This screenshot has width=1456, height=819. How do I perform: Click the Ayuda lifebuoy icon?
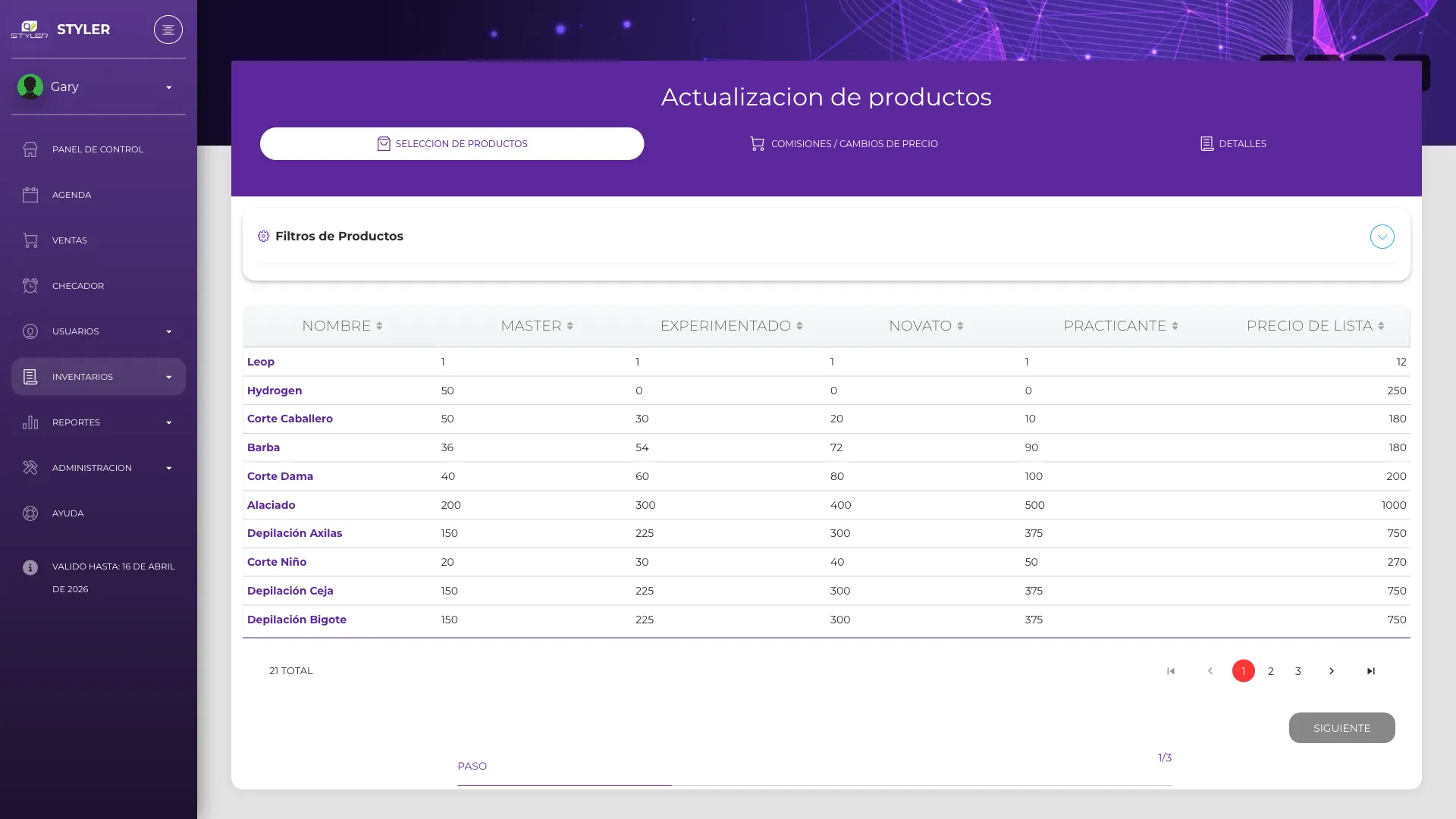pyautogui.click(x=30, y=513)
